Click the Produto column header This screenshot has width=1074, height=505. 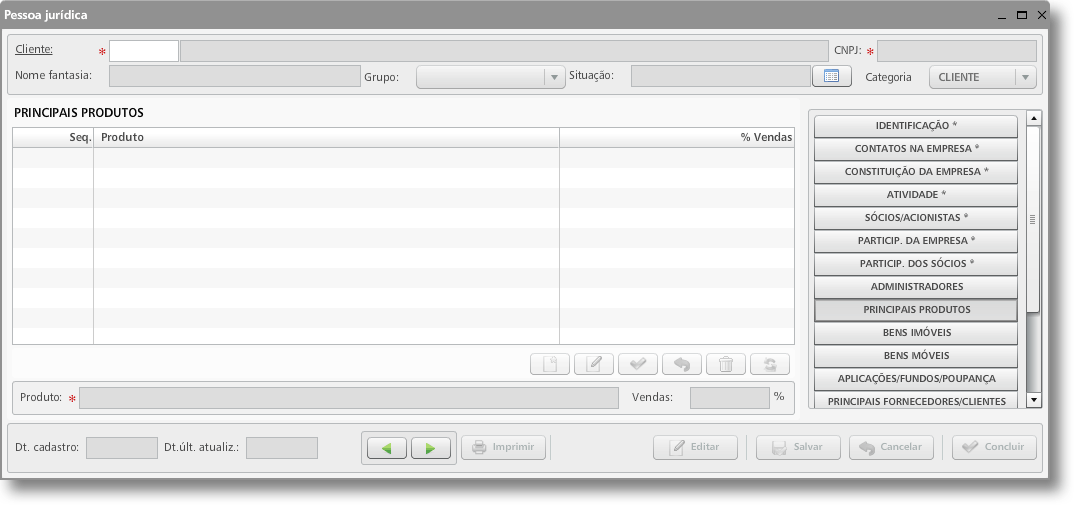326,137
